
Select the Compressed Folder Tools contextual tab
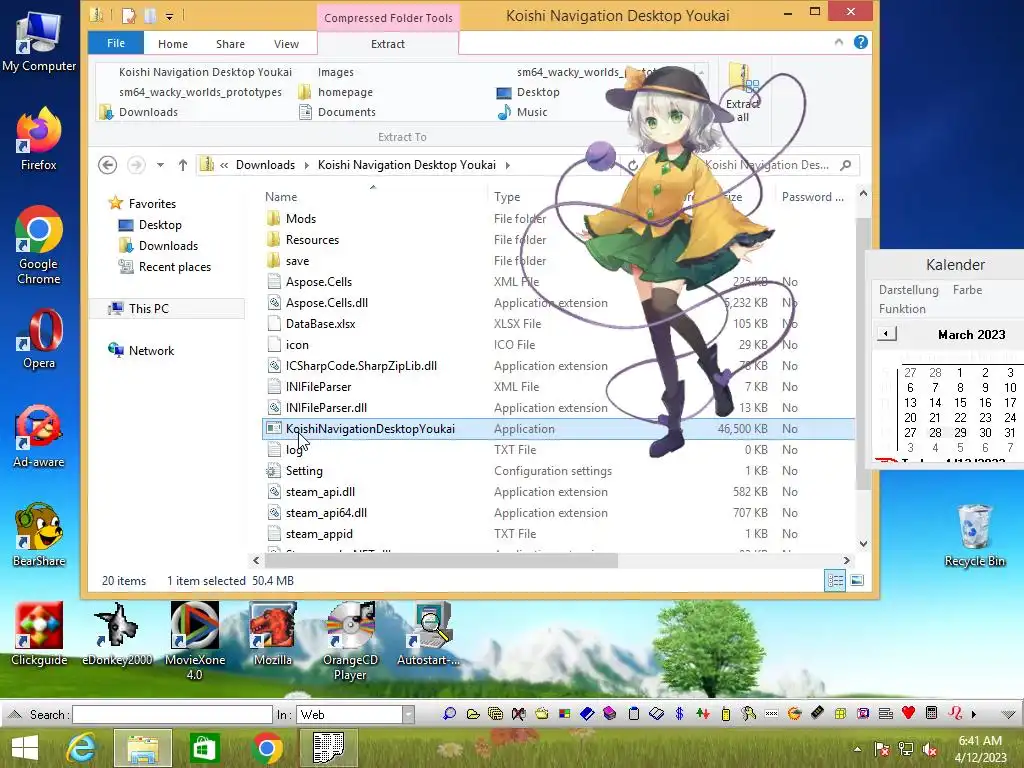coord(388,18)
